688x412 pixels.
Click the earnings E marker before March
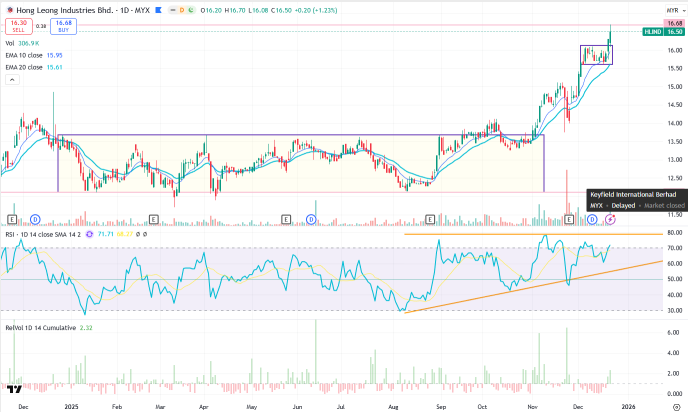tap(154, 219)
